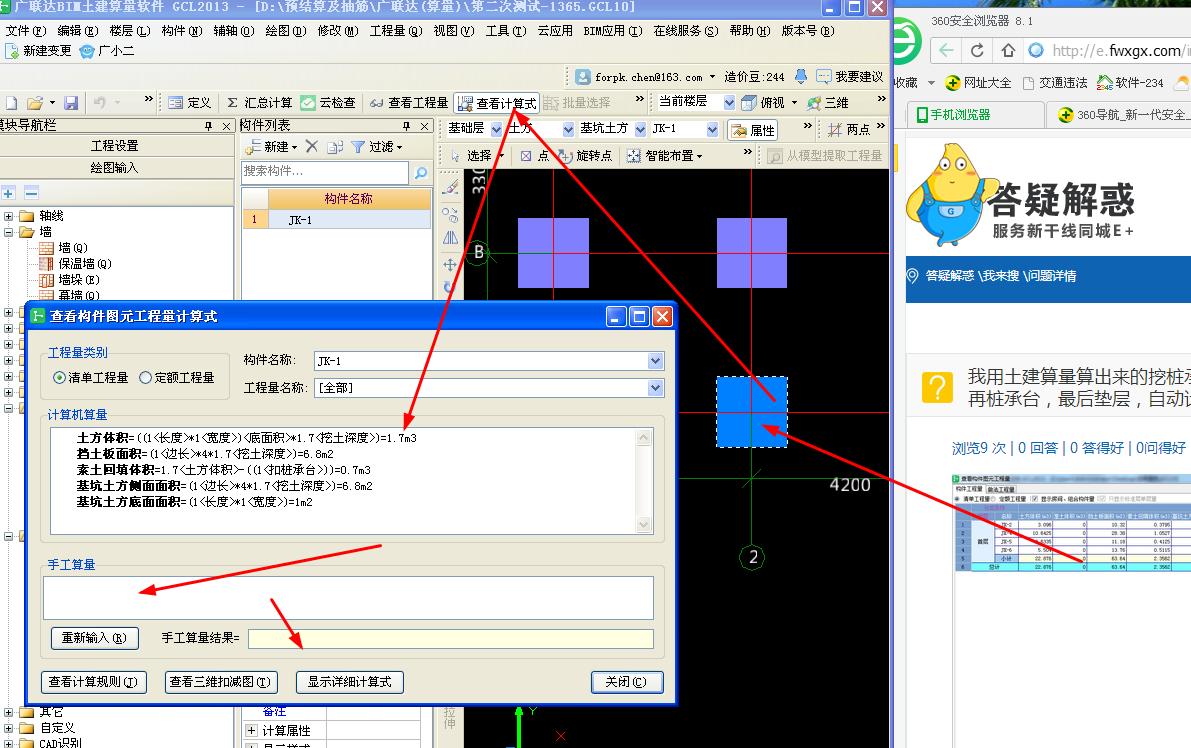This screenshot has height=748, width=1191.
Task: Click the copy component icon
Action: tap(335, 147)
